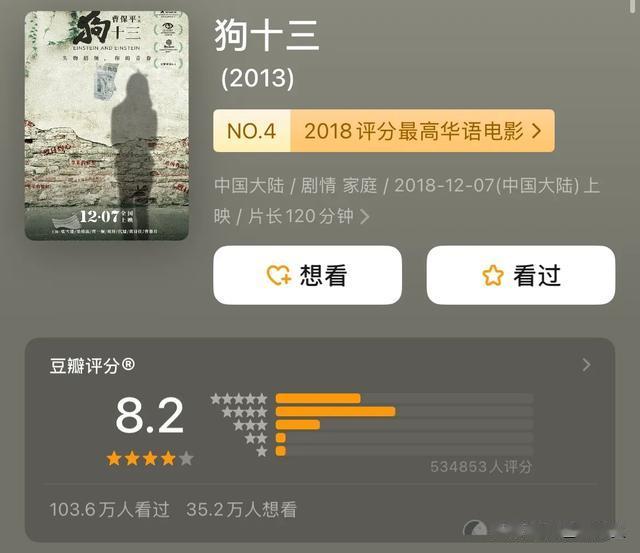This screenshot has width=640, height=553.
Task: Click the five-star rating bar
Action: pos(404,398)
